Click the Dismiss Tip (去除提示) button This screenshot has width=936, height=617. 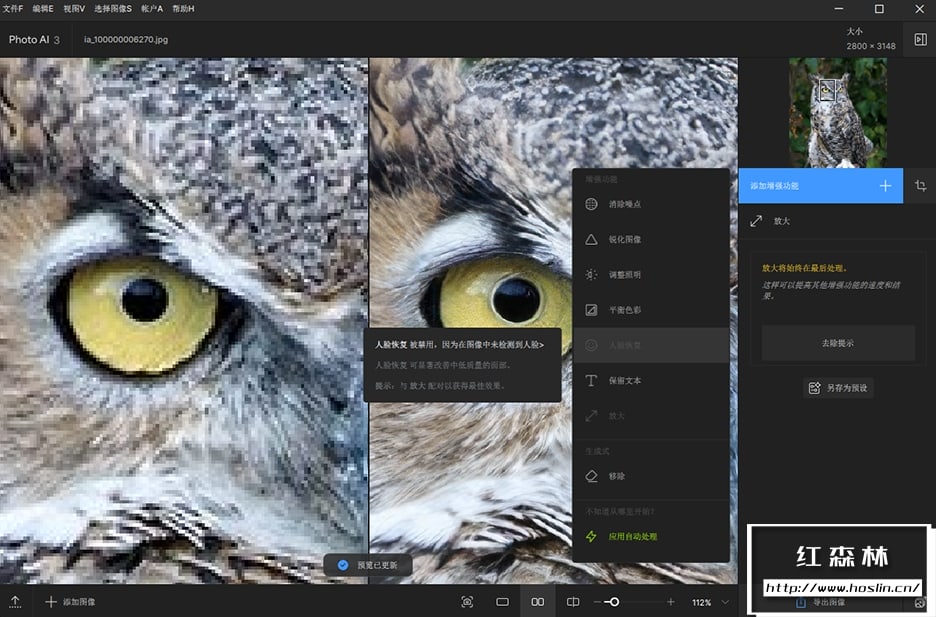click(x=838, y=343)
